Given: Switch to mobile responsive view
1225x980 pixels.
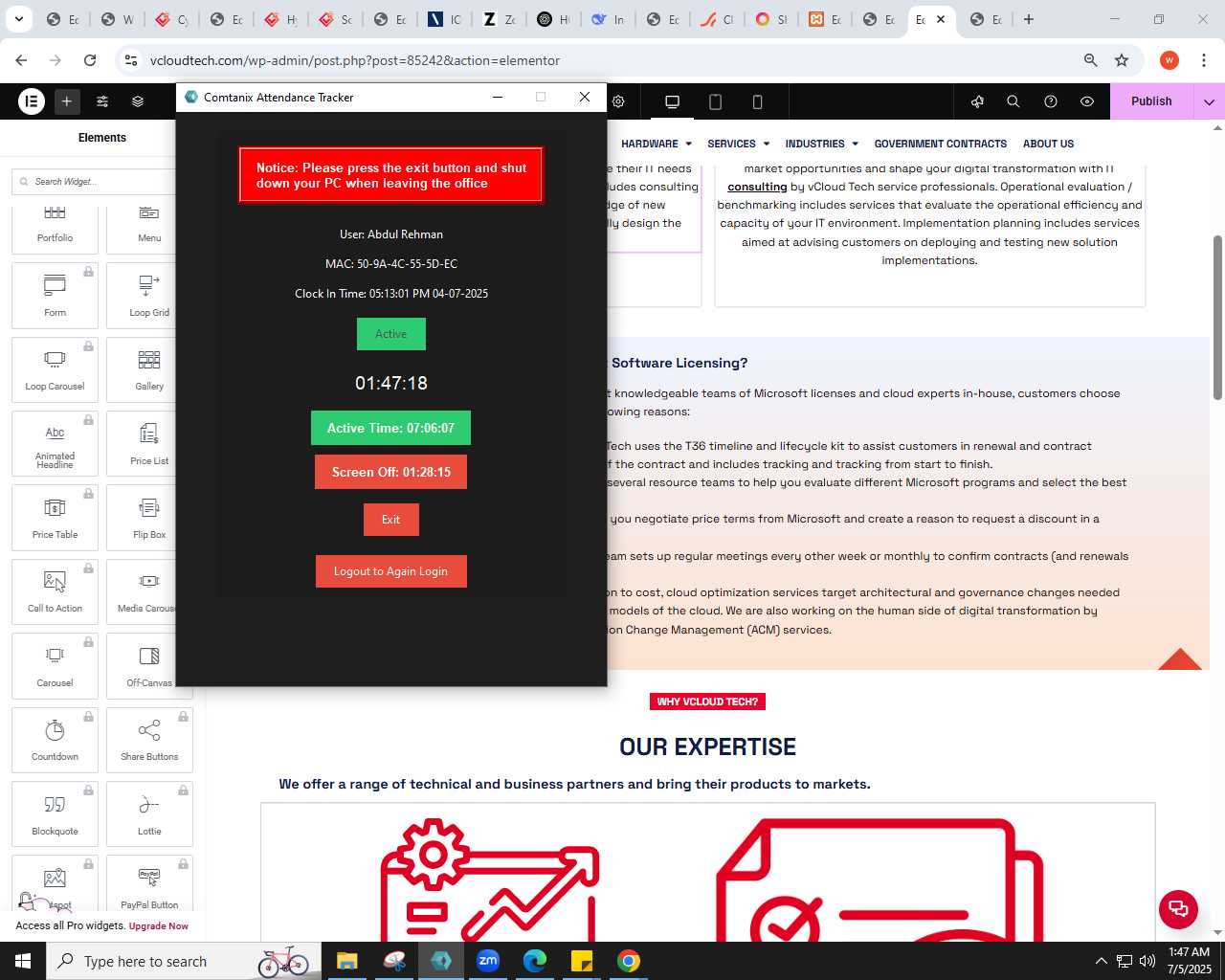Looking at the screenshot, I should click(757, 101).
